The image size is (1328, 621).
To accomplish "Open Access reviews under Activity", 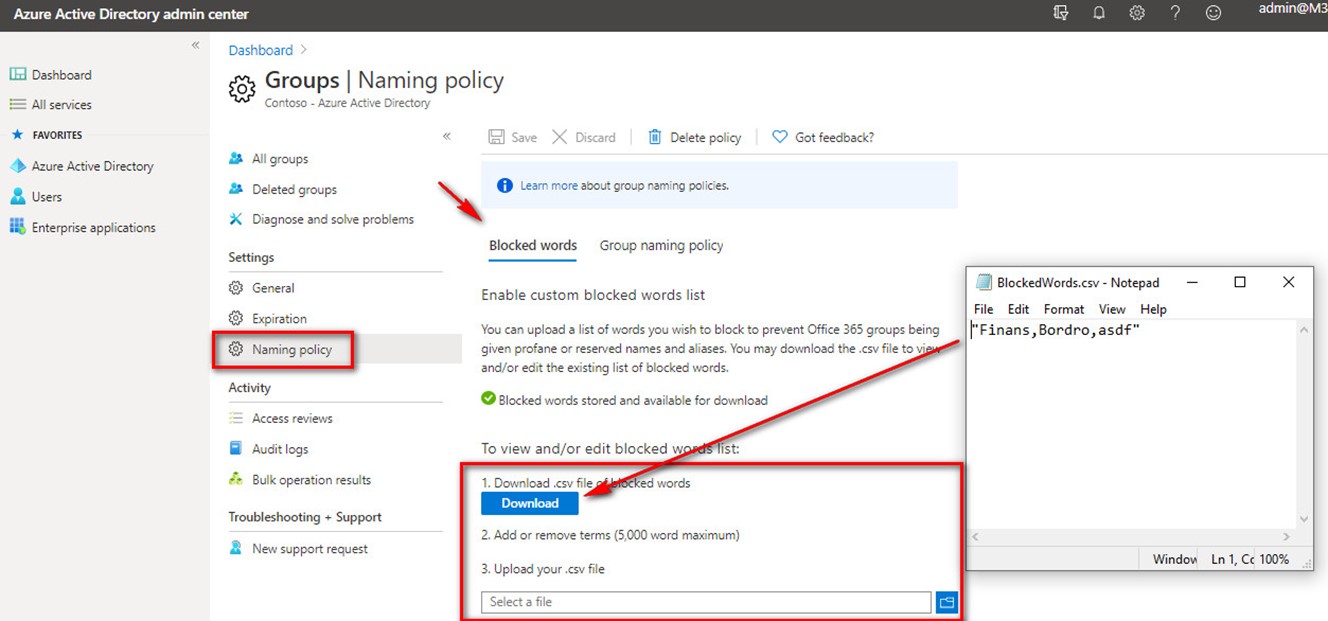I will pos(292,419).
